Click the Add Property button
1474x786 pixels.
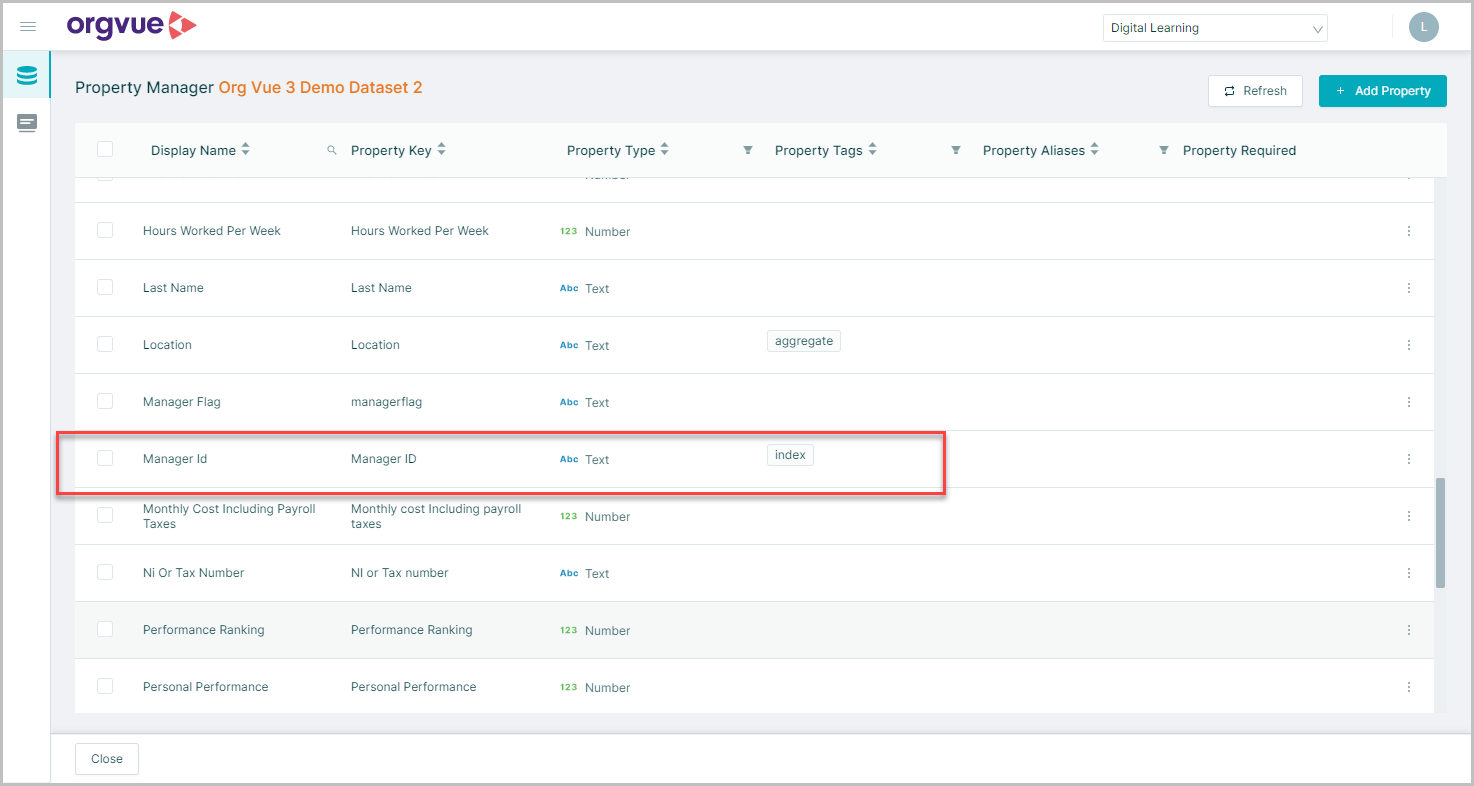point(1383,91)
